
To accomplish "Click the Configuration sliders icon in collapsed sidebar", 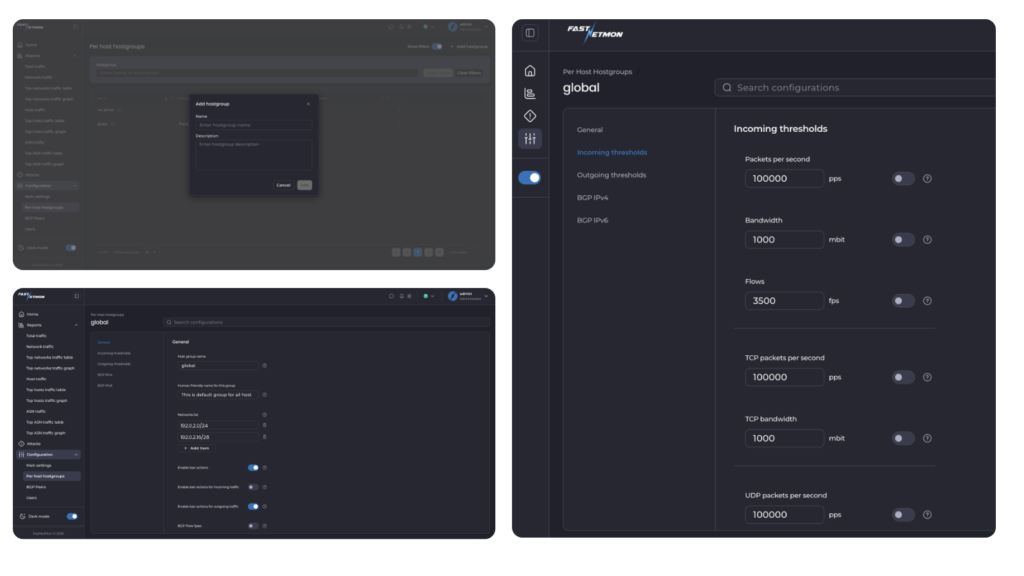I will coord(530,139).
